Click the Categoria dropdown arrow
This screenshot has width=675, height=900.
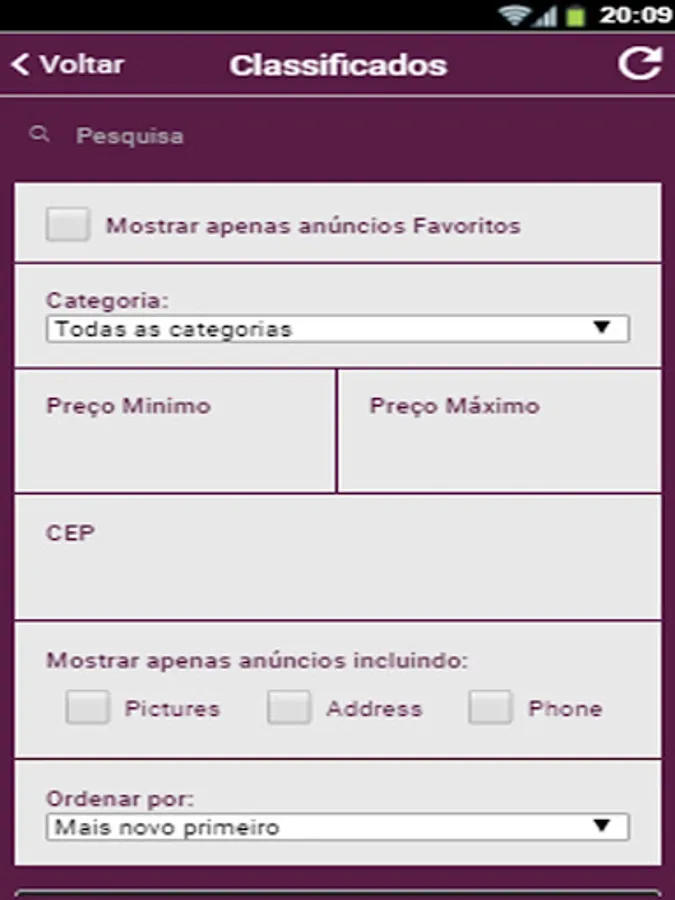pos(601,328)
